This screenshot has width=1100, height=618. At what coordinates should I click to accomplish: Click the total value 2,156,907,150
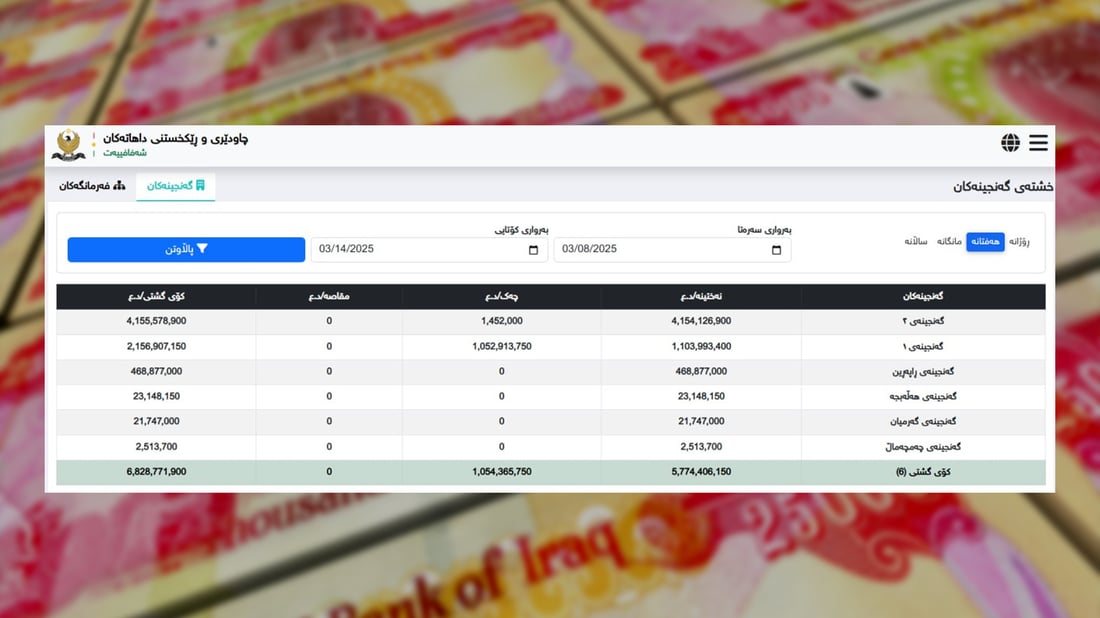[x=156, y=346]
